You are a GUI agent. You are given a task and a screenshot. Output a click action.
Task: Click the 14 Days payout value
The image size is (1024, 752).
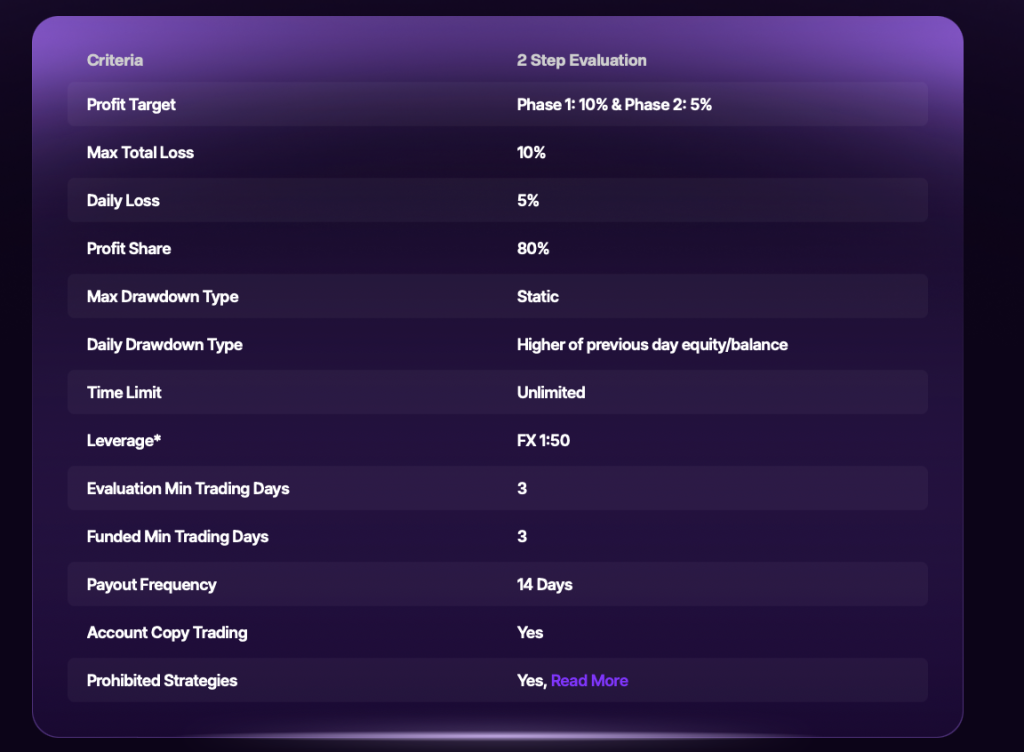pyautogui.click(x=545, y=584)
